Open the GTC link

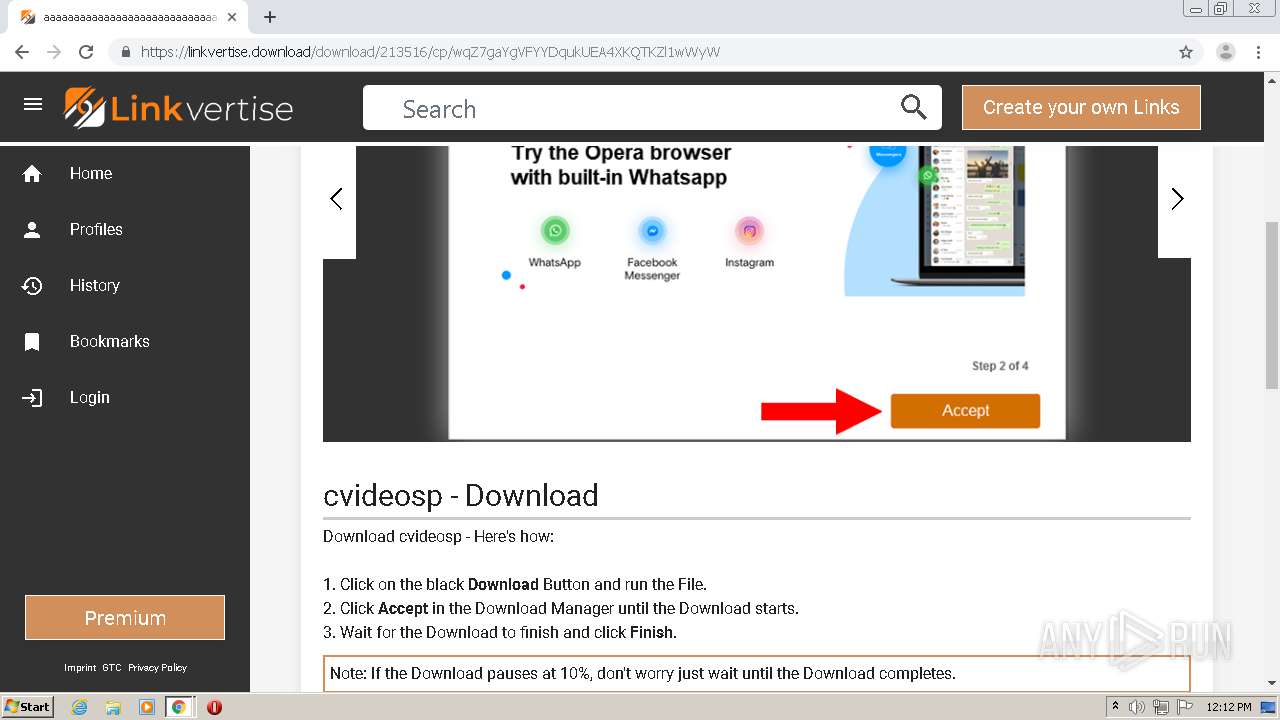(x=112, y=668)
